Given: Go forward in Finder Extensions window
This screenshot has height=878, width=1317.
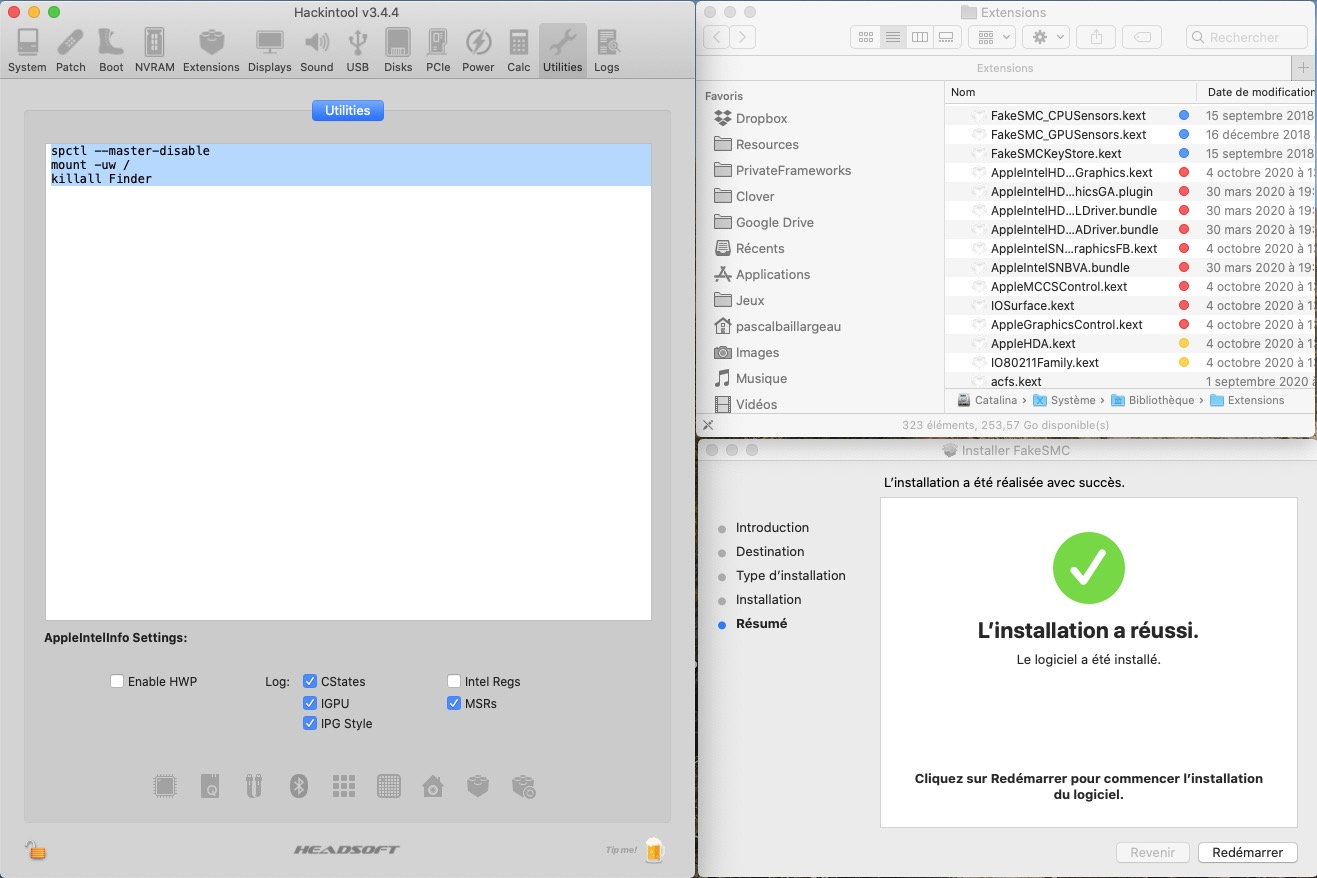Looking at the screenshot, I should 742,37.
